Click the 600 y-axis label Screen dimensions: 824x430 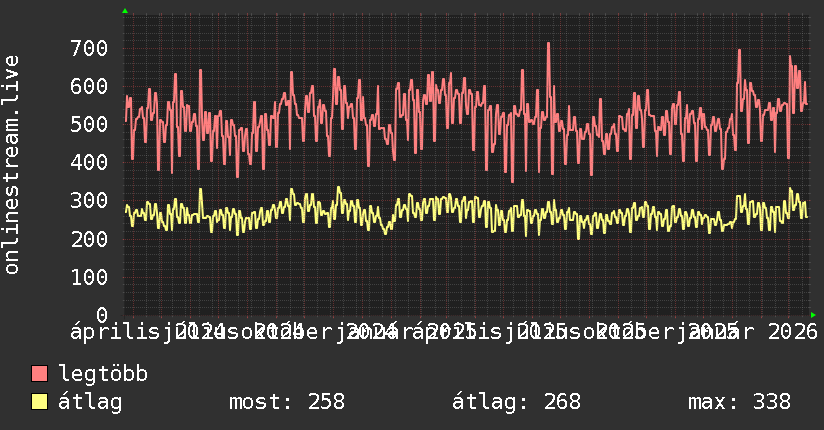[89, 86]
